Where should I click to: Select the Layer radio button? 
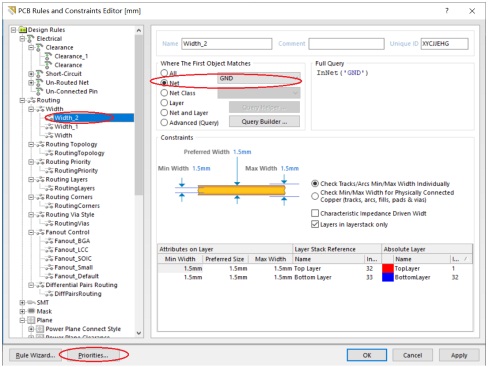pos(164,103)
